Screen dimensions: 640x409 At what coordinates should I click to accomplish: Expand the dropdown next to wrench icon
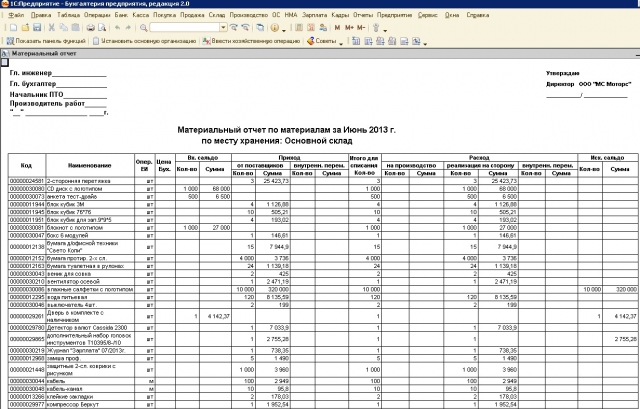click(385, 29)
